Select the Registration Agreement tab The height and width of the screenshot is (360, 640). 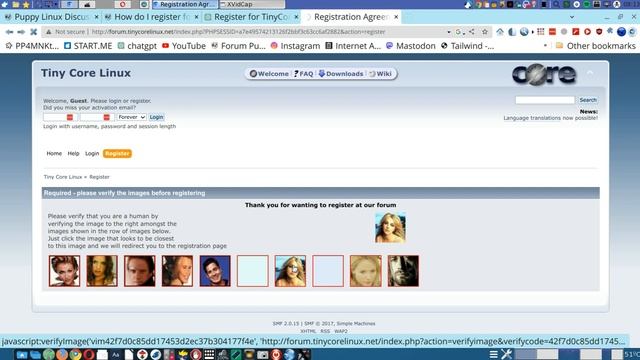[x=351, y=17]
